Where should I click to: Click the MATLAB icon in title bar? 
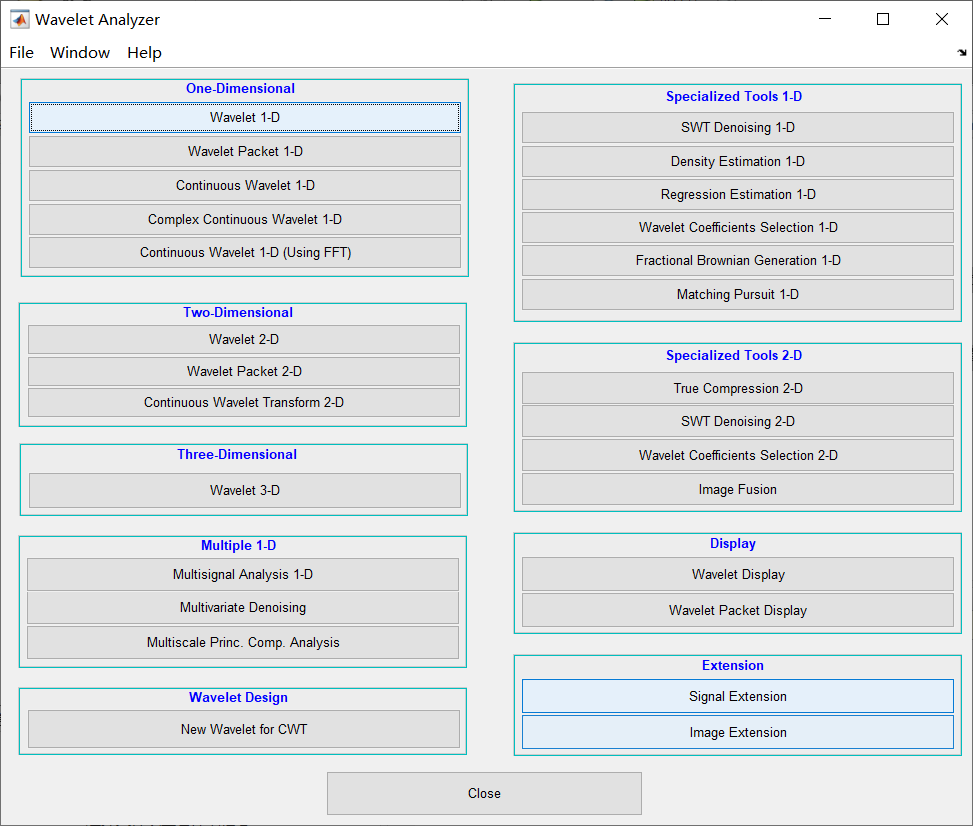(19, 19)
